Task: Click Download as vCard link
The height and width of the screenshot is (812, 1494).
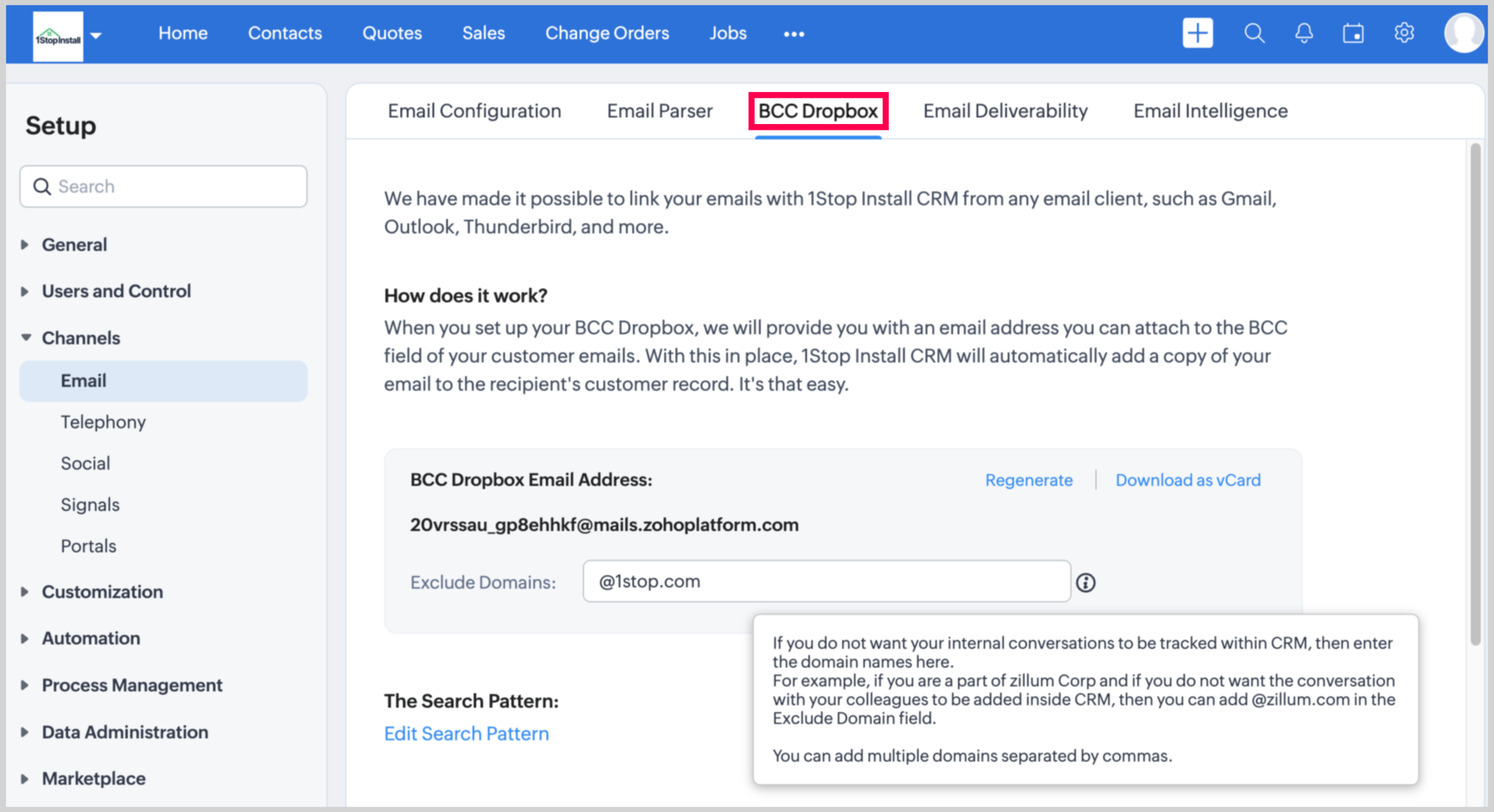Action: coord(1188,480)
